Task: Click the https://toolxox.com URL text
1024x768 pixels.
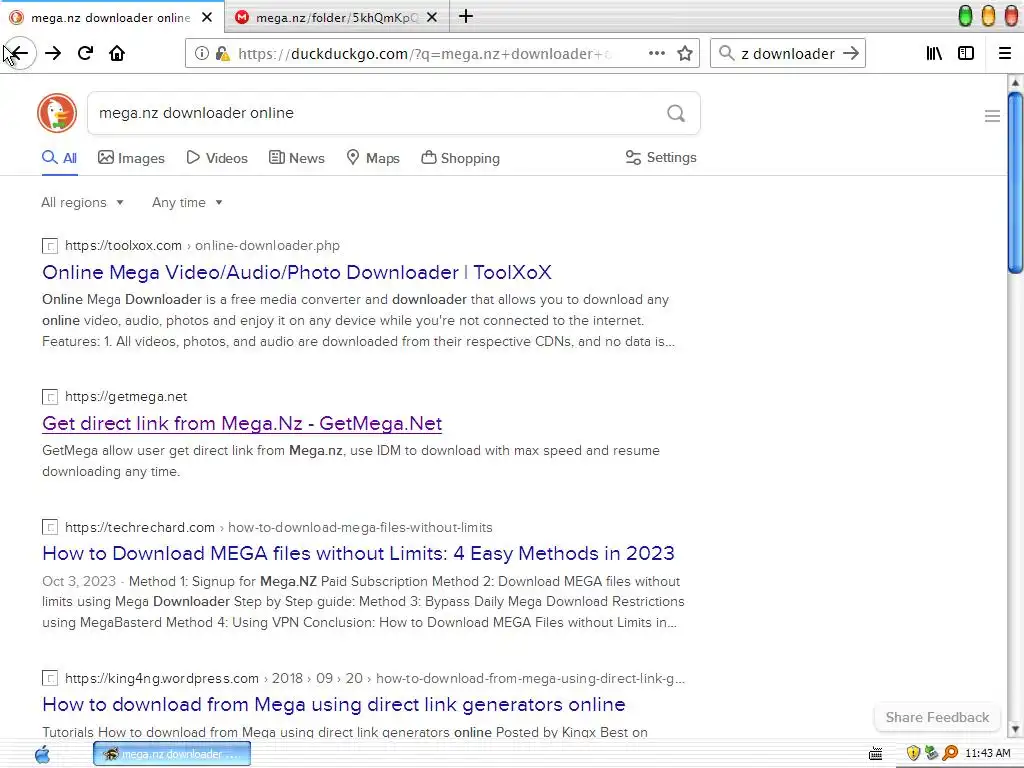Action: pyautogui.click(x=123, y=246)
